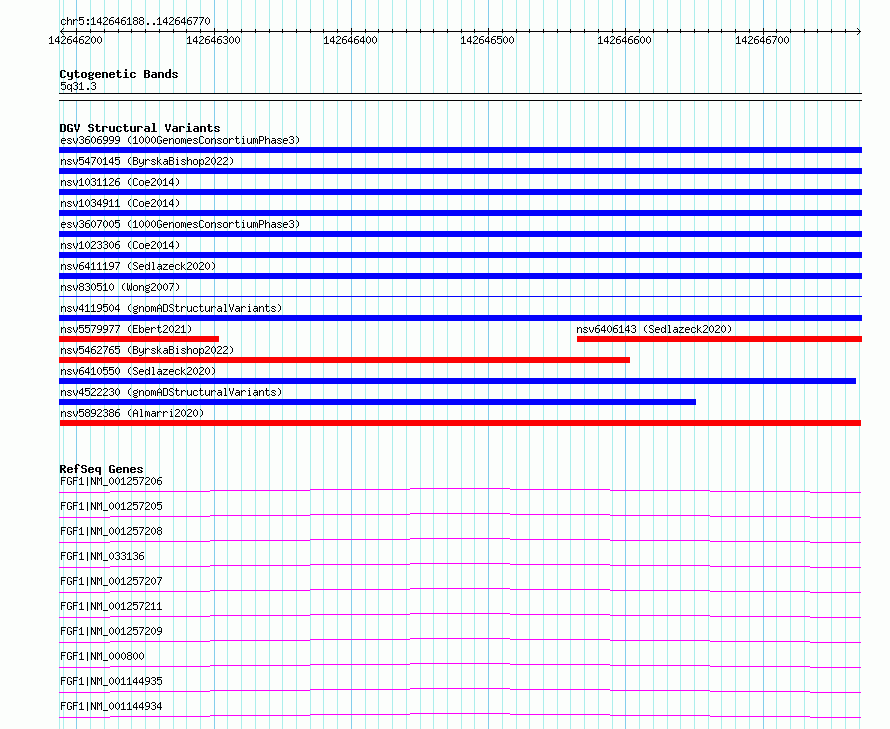
Task: Open variant nsv5892386 (Almarri2020) label
Action: [x=132, y=413]
